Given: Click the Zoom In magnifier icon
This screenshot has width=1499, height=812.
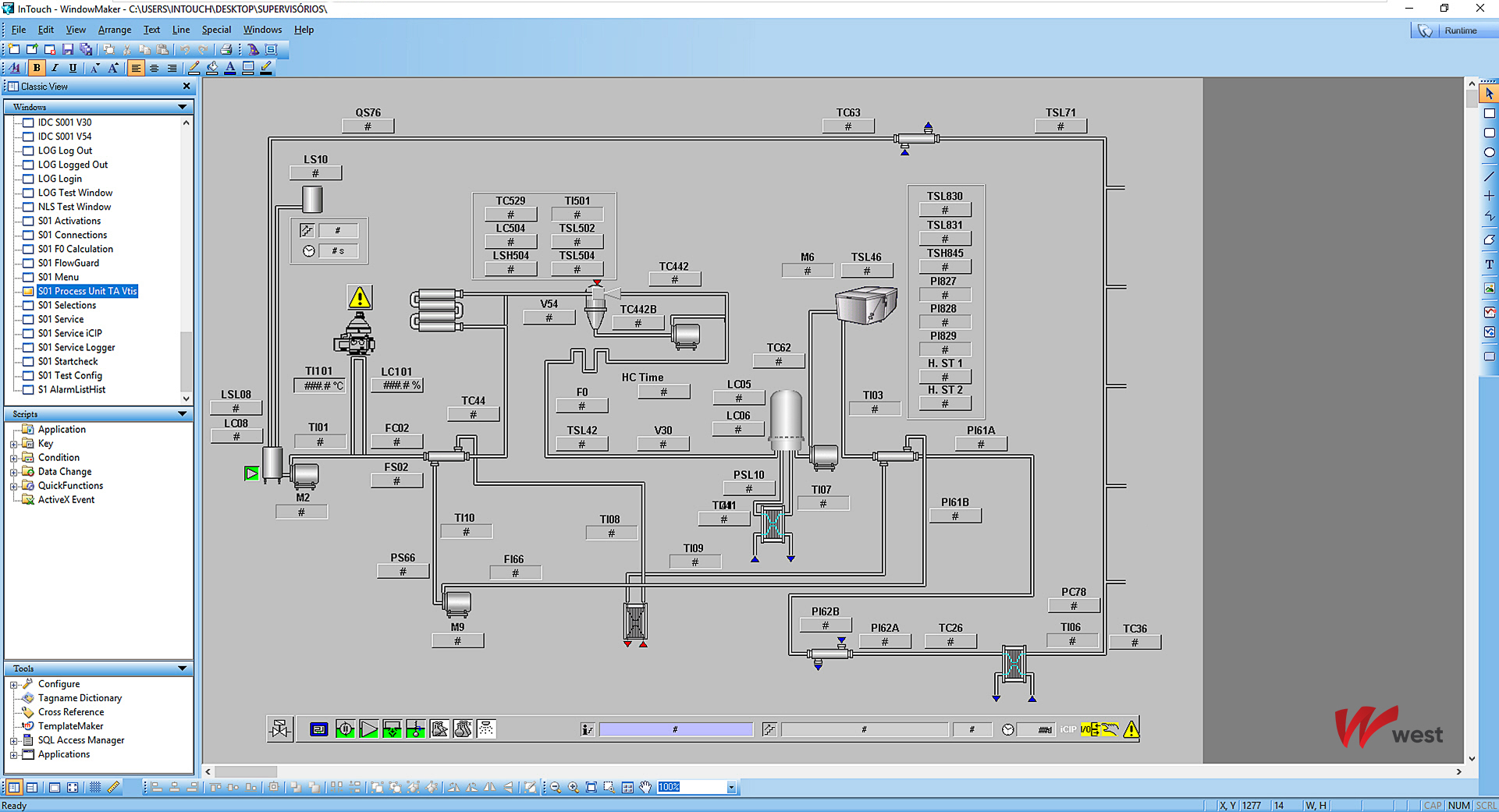Looking at the screenshot, I should coord(574,787).
